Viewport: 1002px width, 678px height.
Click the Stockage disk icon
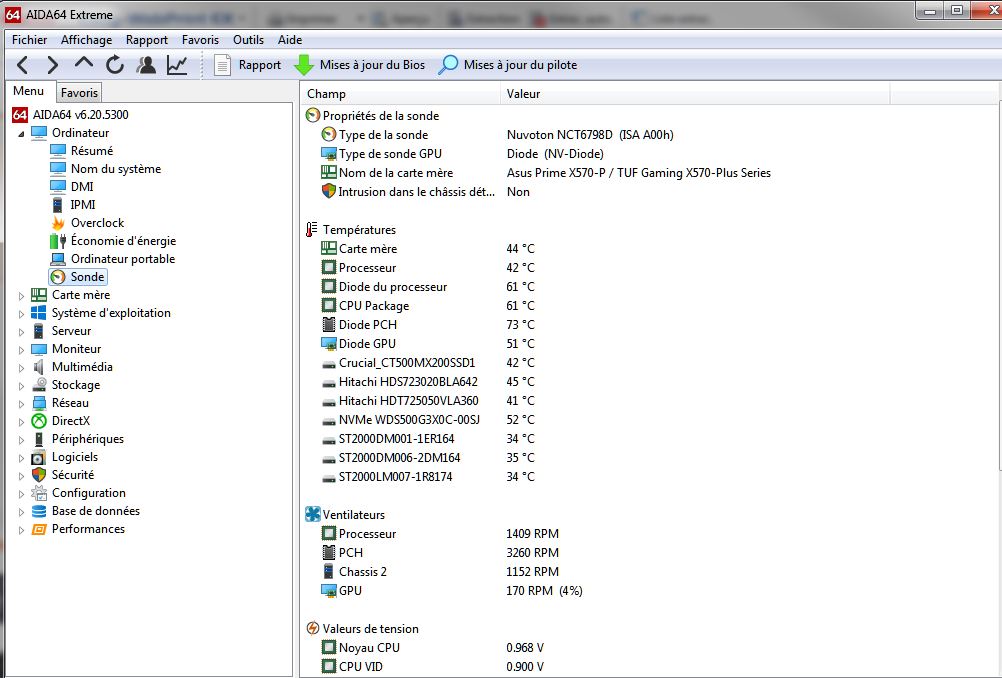tap(39, 385)
